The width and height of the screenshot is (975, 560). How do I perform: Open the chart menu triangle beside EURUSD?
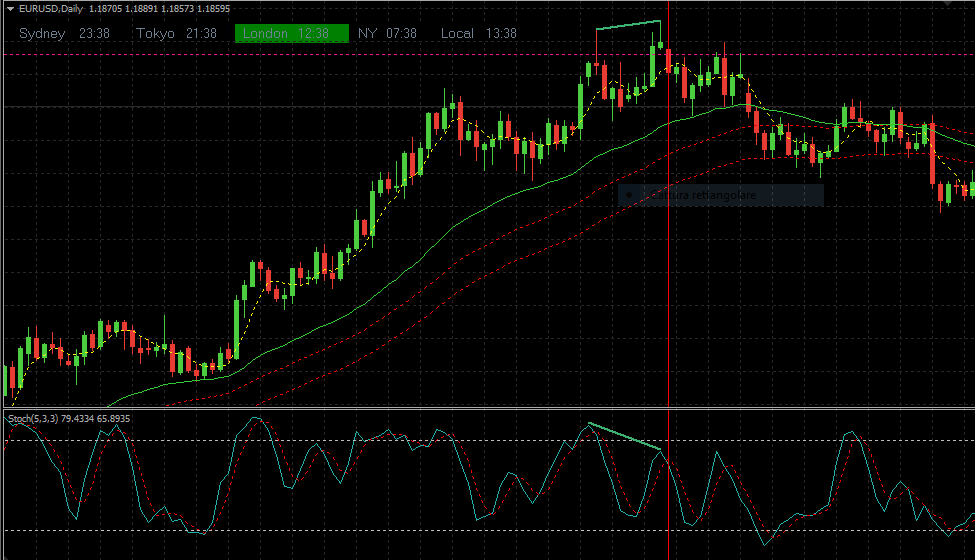tap(10, 9)
